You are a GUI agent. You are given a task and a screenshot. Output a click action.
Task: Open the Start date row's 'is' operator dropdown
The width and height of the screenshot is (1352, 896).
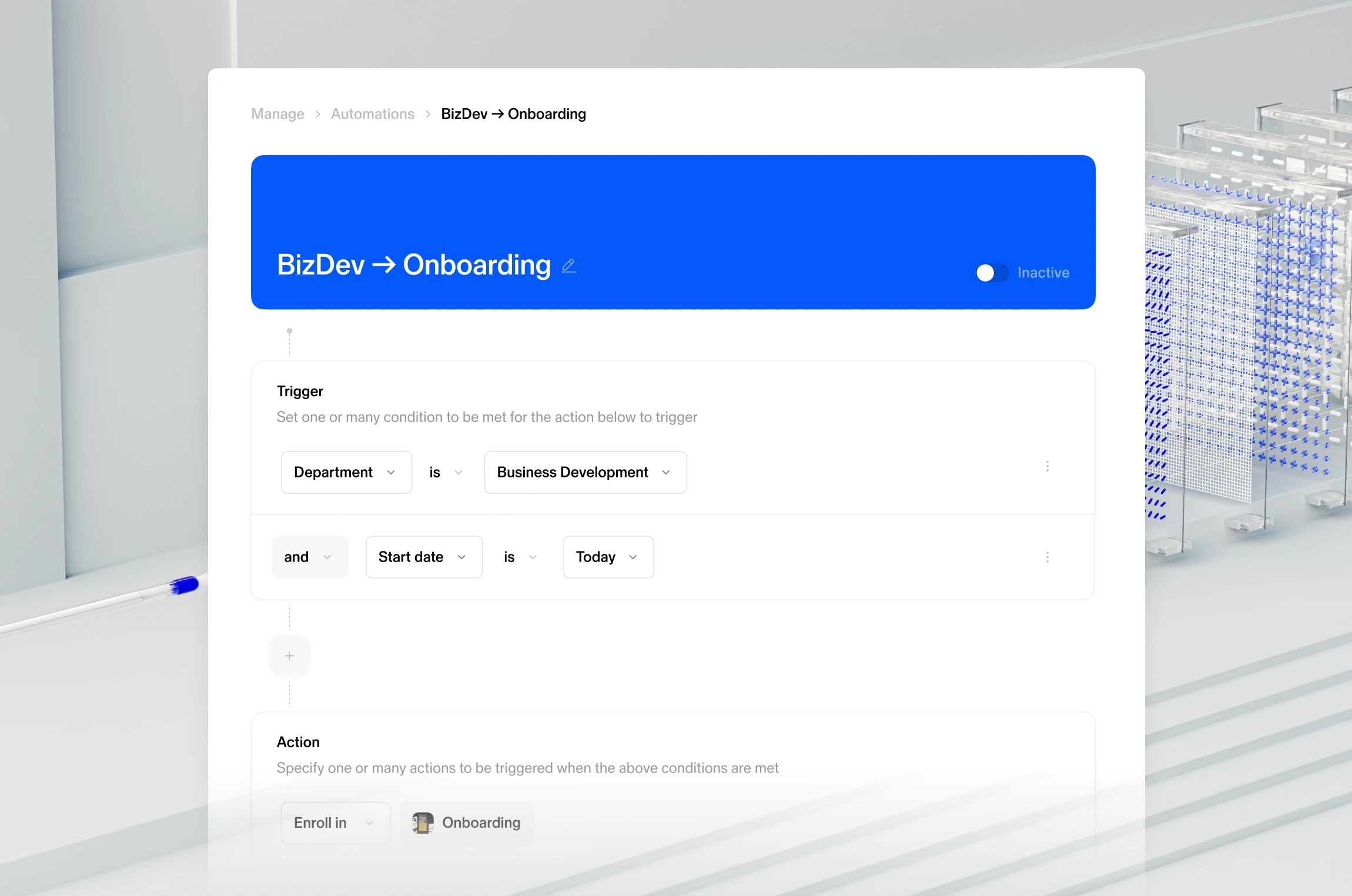click(x=520, y=557)
